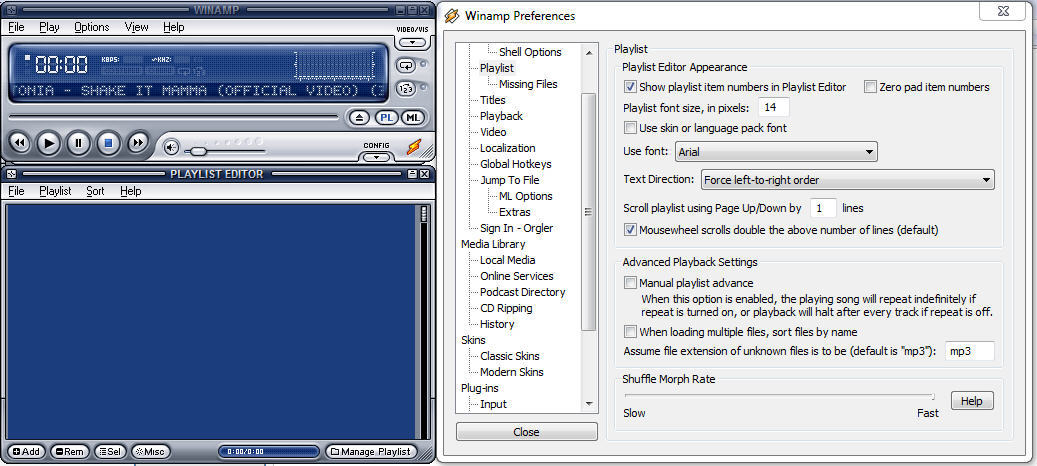Toggle the ML media library button

pyautogui.click(x=413, y=118)
